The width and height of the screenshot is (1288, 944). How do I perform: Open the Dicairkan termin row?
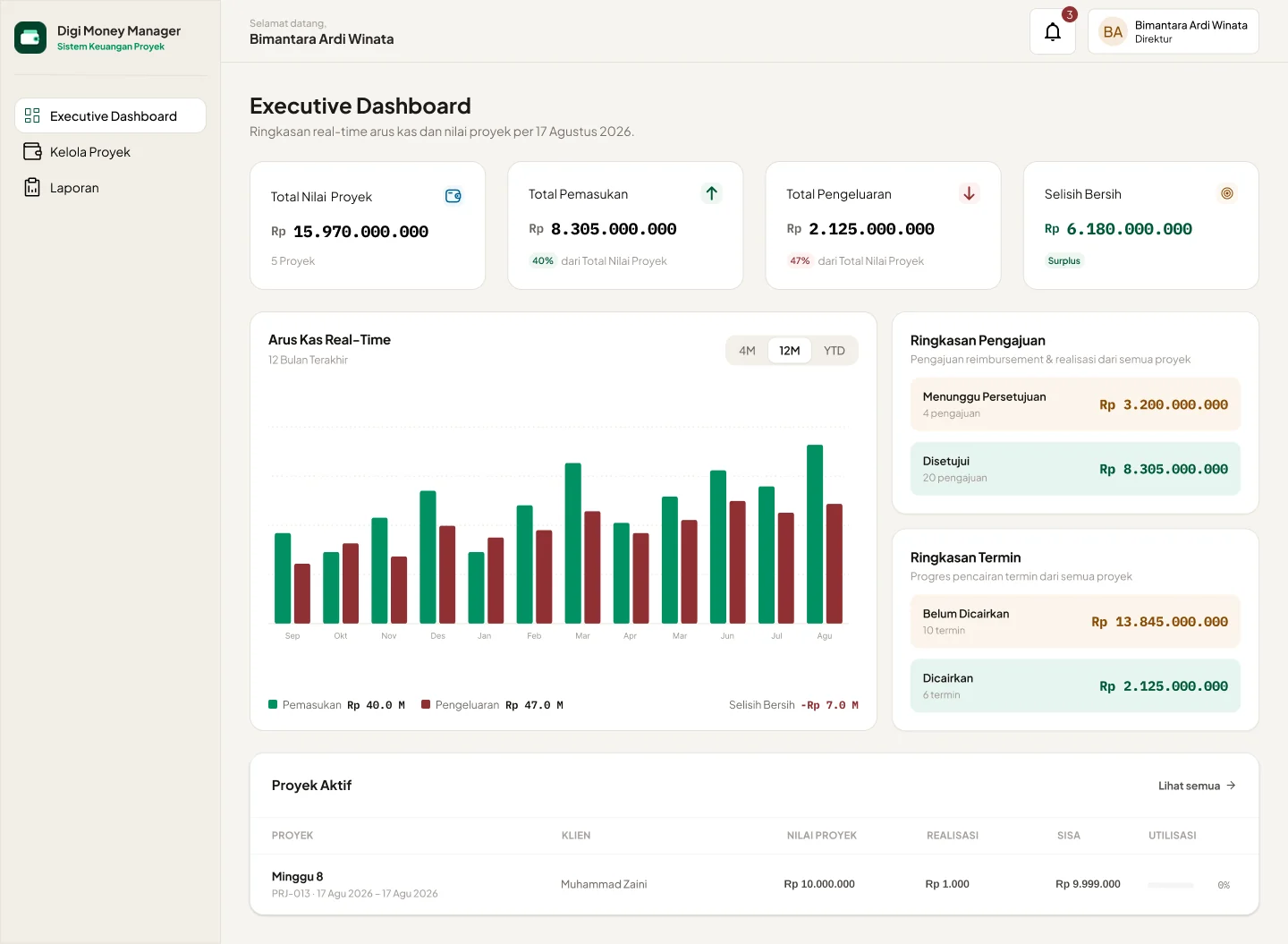pyautogui.click(x=1075, y=686)
